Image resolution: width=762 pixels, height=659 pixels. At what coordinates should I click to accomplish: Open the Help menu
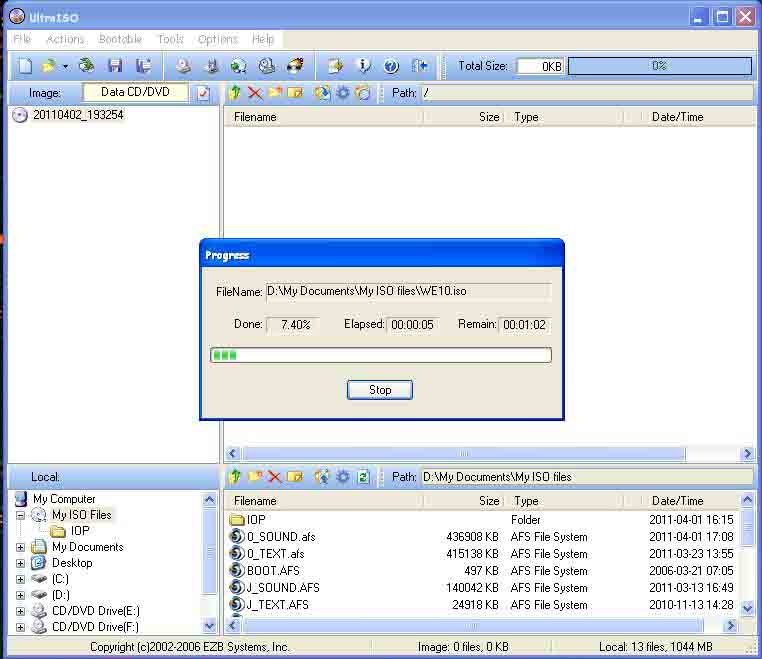pyautogui.click(x=263, y=39)
